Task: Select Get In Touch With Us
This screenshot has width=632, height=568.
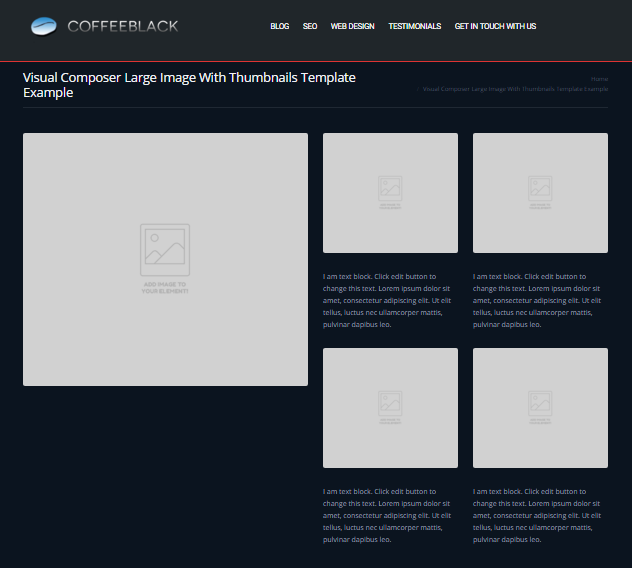Action: click(495, 26)
